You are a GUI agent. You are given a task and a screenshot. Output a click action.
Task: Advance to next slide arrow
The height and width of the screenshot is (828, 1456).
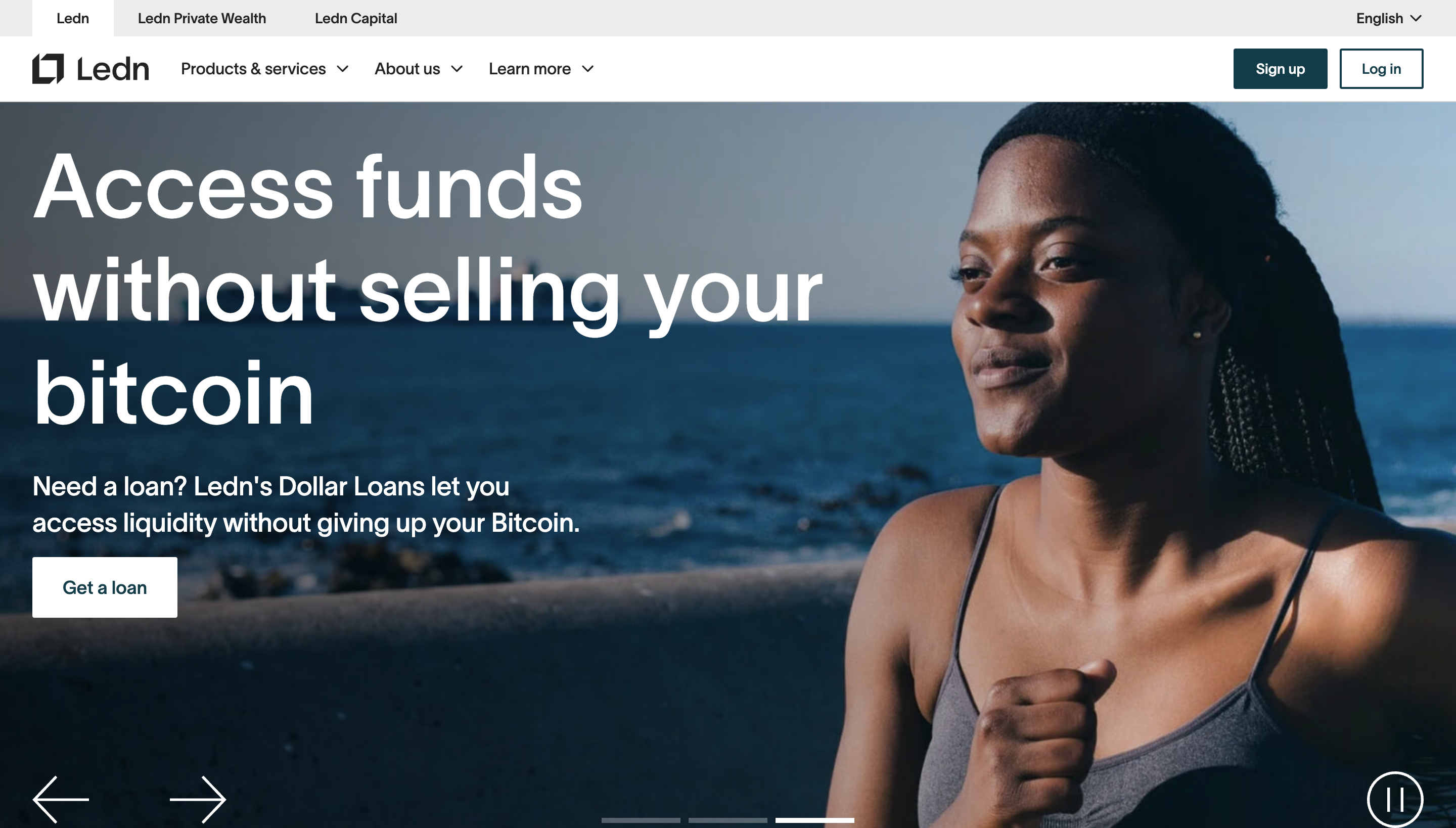pyautogui.click(x=198, y=799)
